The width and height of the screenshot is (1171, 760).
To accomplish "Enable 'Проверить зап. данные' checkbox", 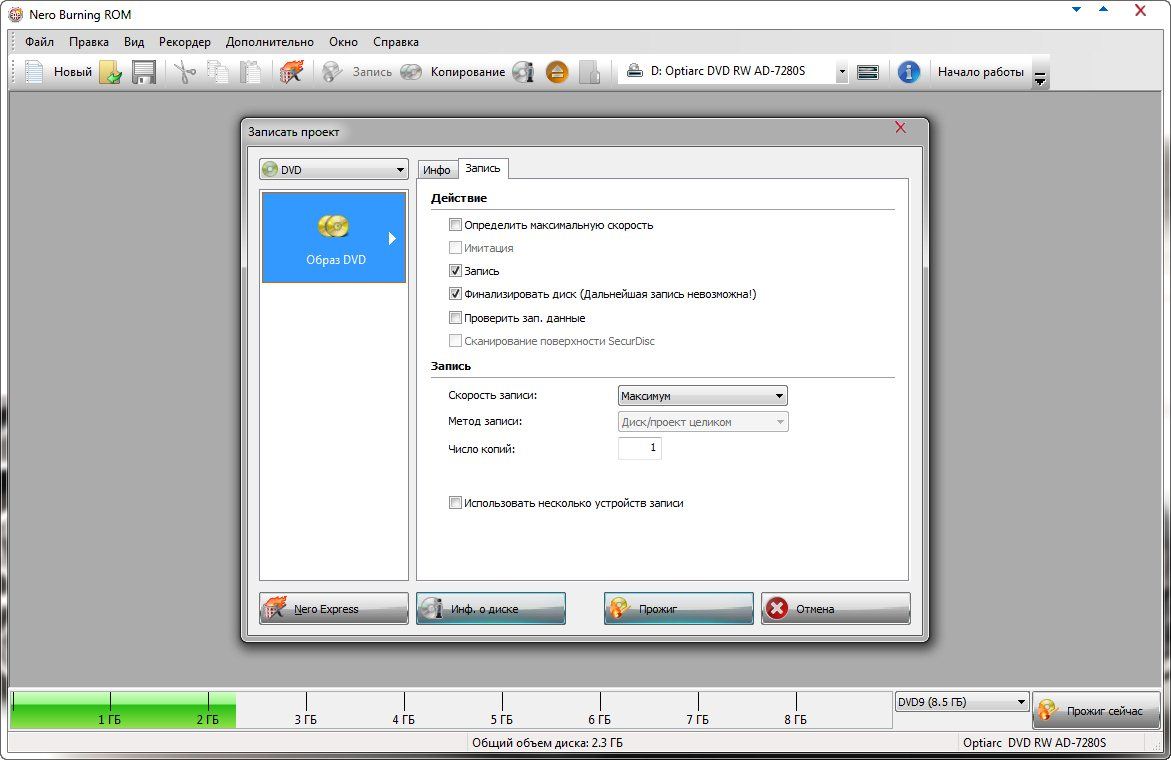I will [456, 318].
